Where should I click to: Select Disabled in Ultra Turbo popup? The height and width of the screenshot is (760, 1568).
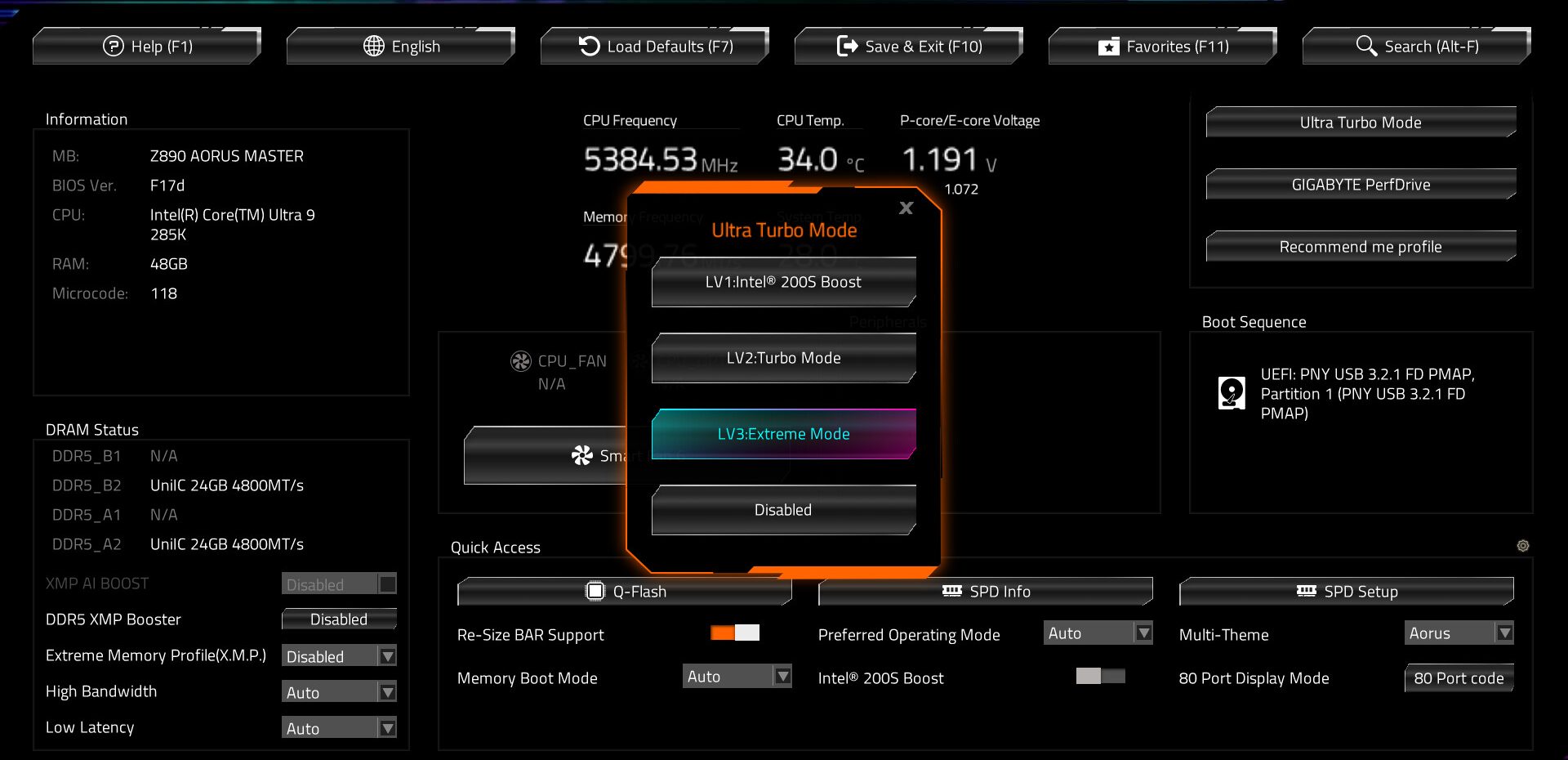(784, 510)
